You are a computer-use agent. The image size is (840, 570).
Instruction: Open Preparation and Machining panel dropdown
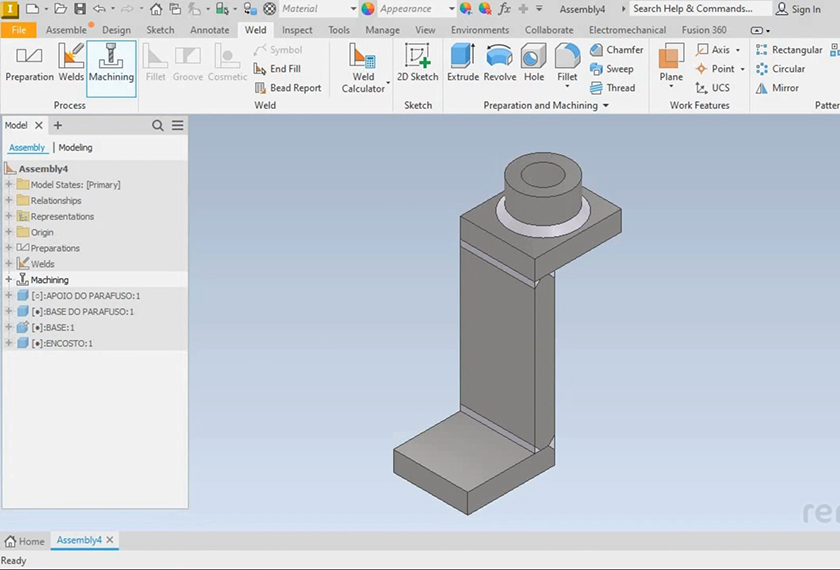[605, 106]
